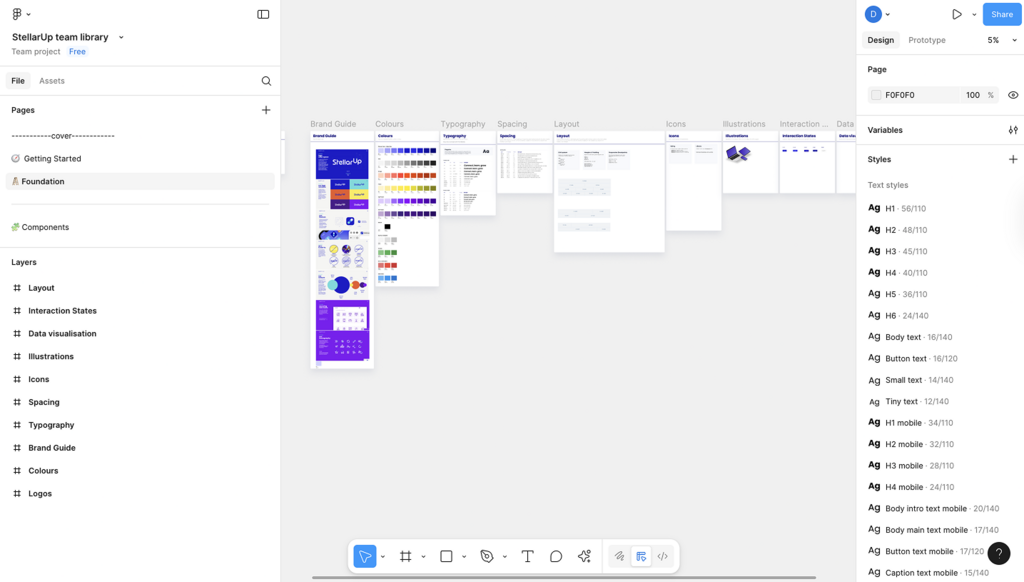Add a new page with plus icon
Screen dimensions: 1024x582
266,110
